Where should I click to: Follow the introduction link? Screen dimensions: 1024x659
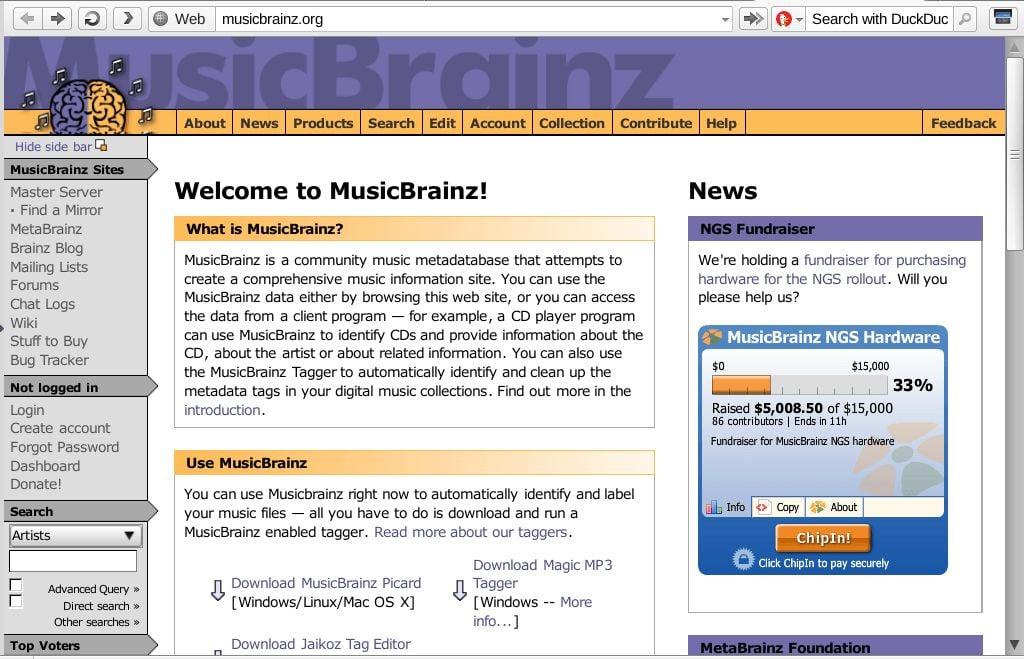pos(222,410)
